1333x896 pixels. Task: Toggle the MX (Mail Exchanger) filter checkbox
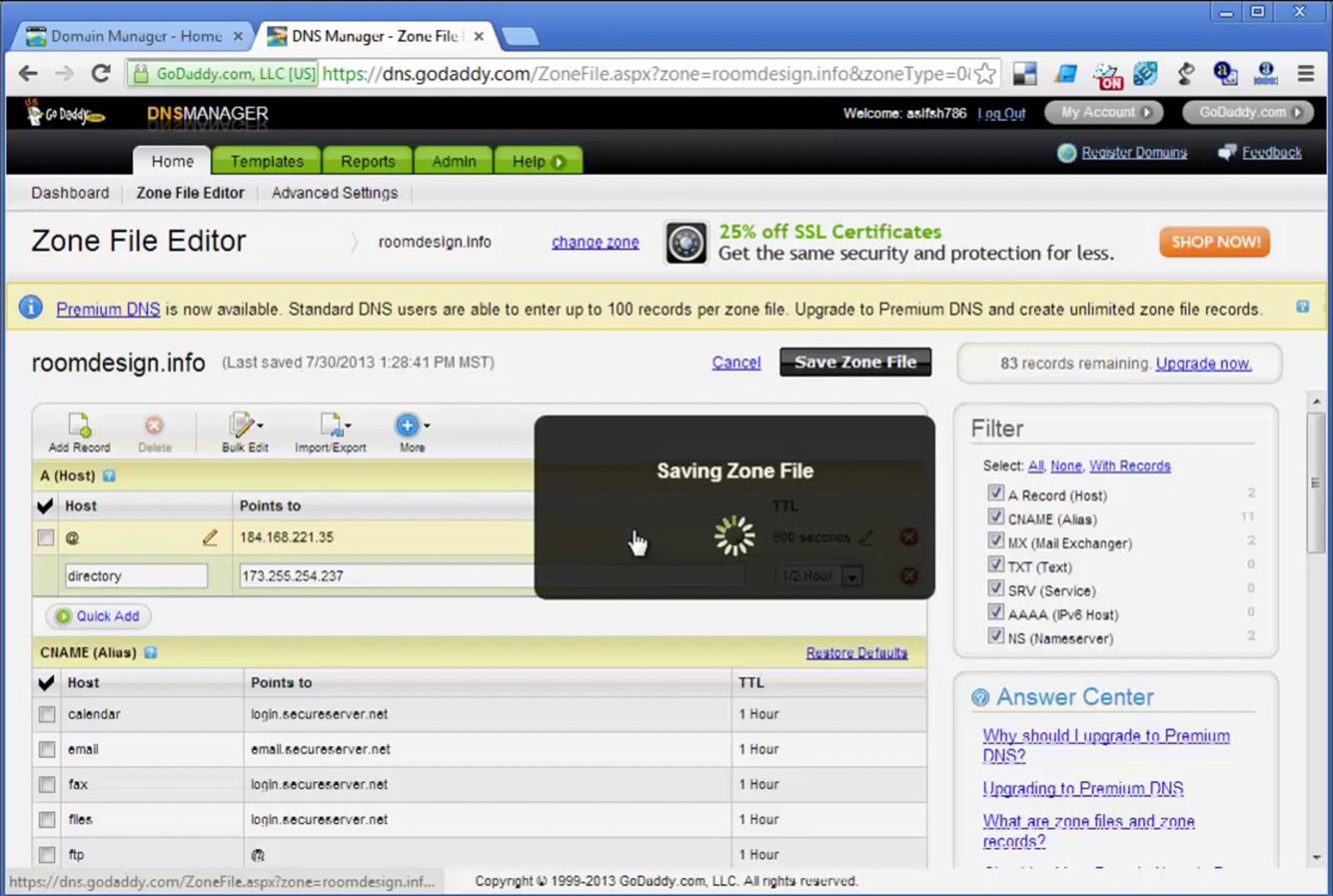click(x=995, y=541)
